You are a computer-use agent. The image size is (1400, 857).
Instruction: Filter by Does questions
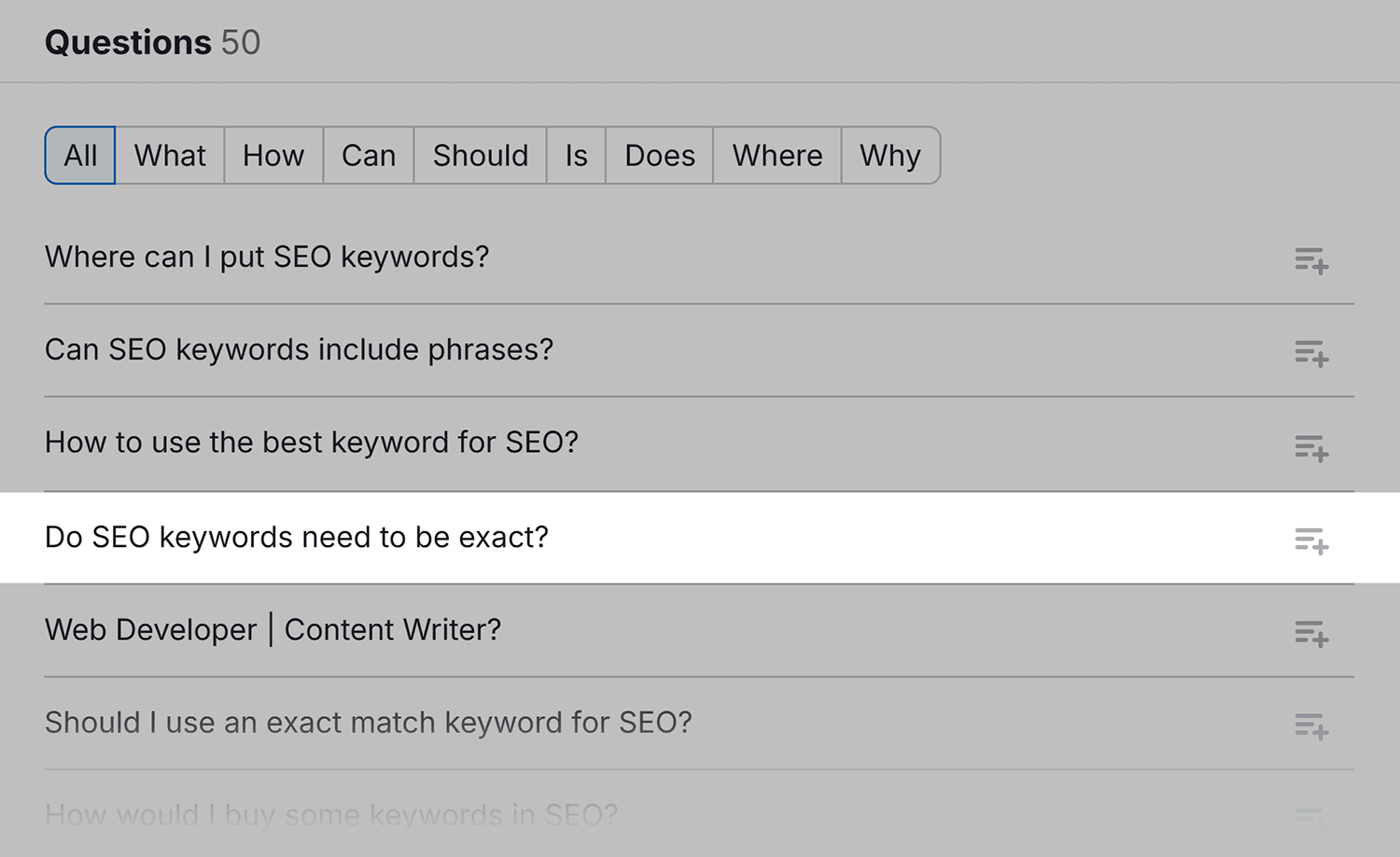(x=660, y=155)
